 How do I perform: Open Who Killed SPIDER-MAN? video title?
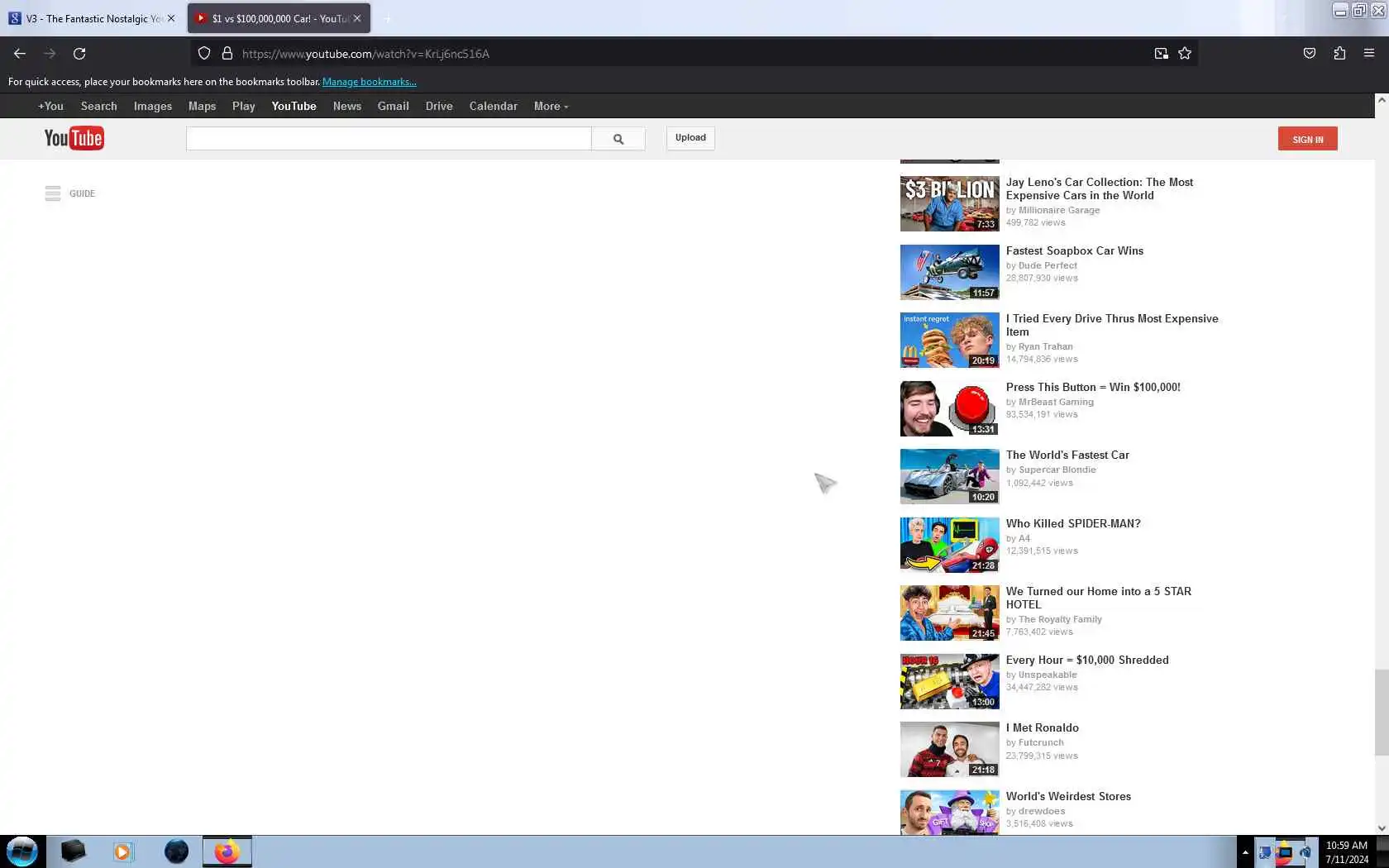(1073, 523)
